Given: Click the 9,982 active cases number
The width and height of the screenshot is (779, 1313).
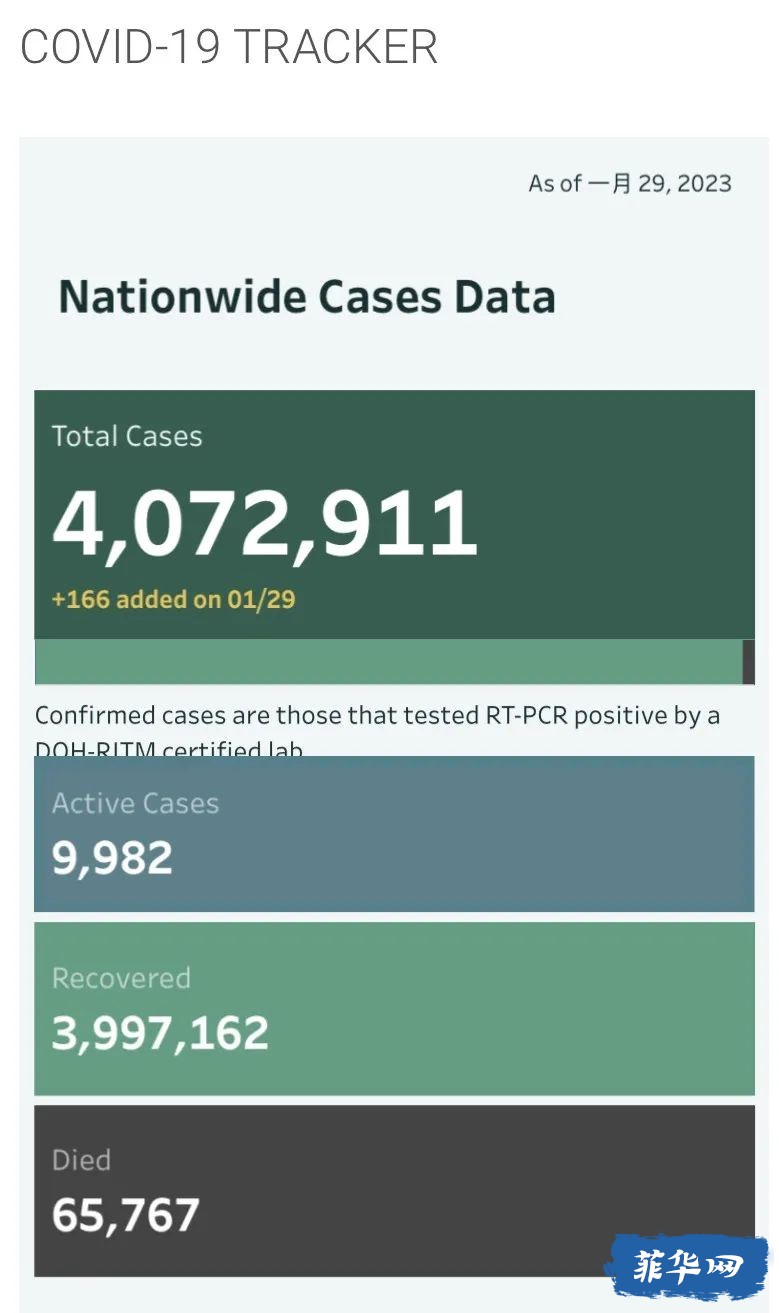Looking at the screenshot, I should pyautogui.click(x=112, y=858).
